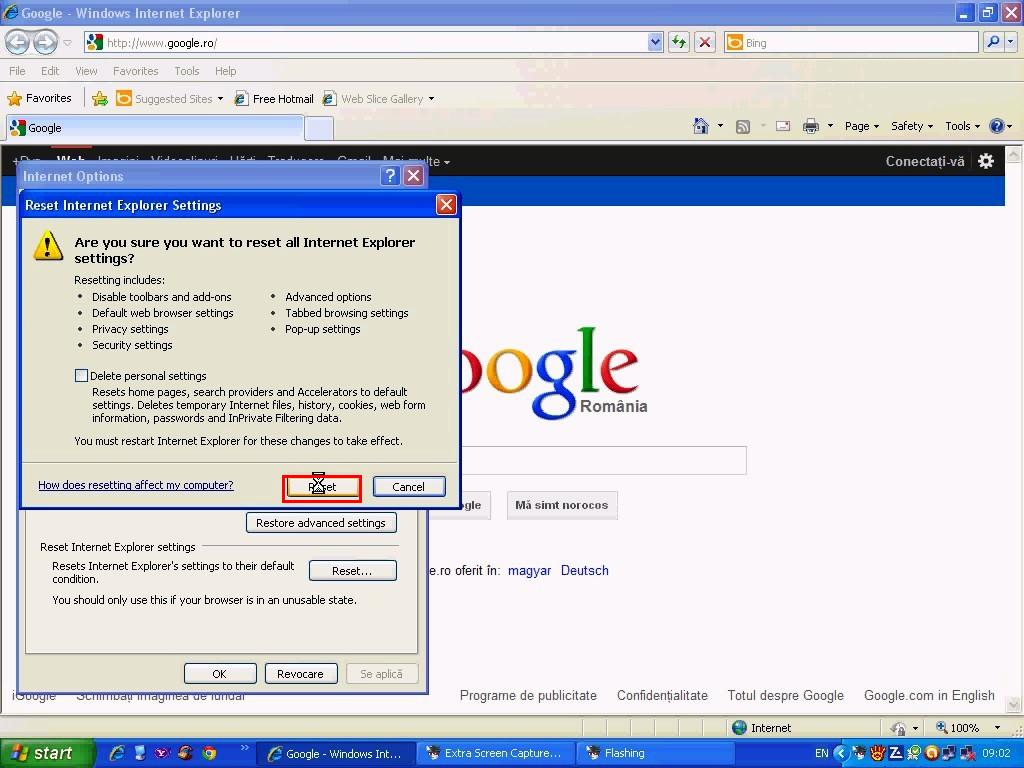Open the search provider dropdown arrow
This screenshot has height=768, width=1024.
1011,42
